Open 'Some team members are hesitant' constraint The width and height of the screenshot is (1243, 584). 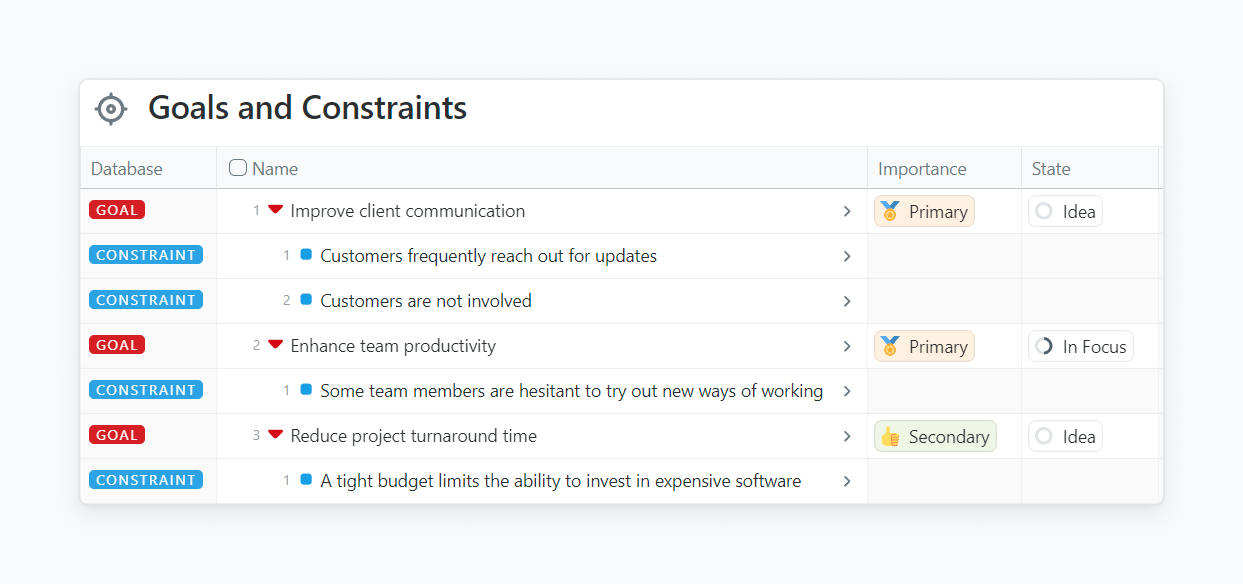[x=571, y=391]
